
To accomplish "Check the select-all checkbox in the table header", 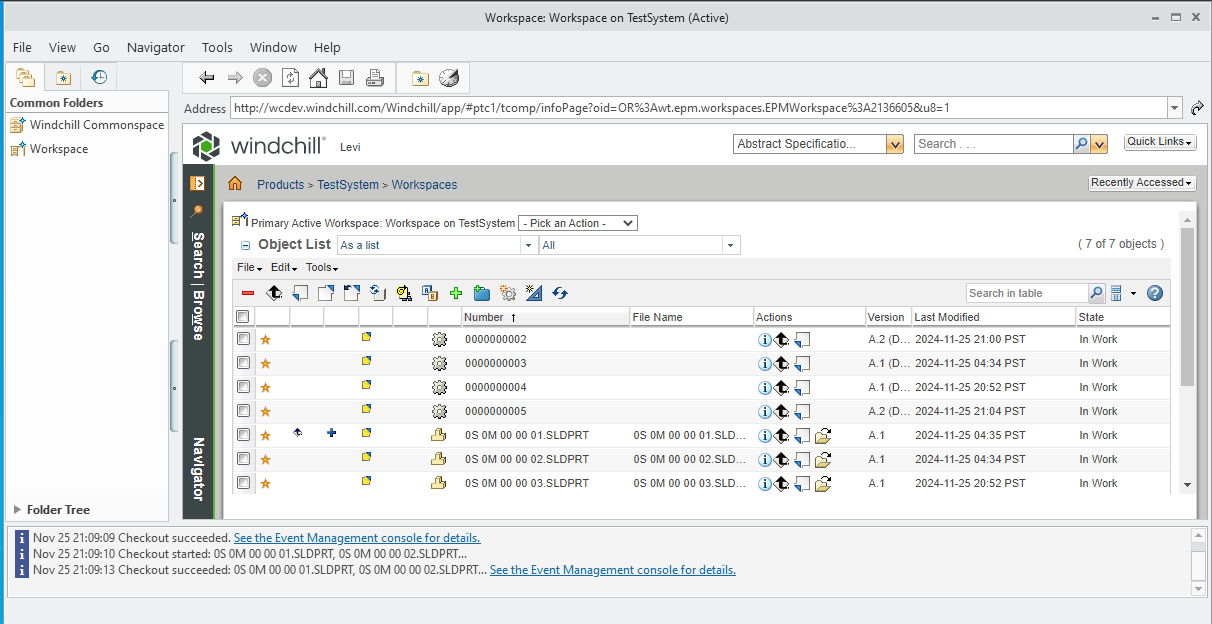I will [242, 316].
